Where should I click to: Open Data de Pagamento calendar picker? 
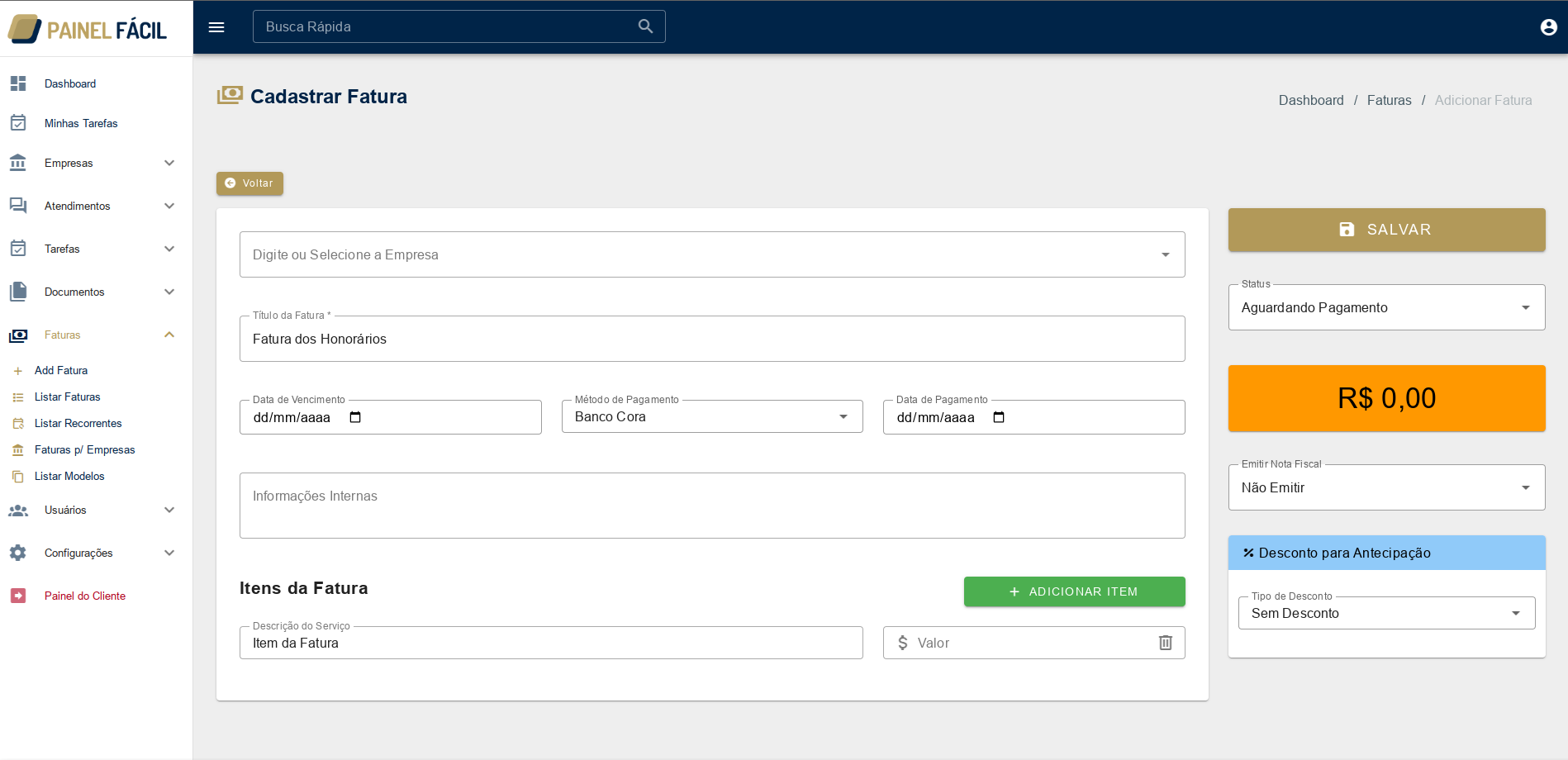pos(999,417)
